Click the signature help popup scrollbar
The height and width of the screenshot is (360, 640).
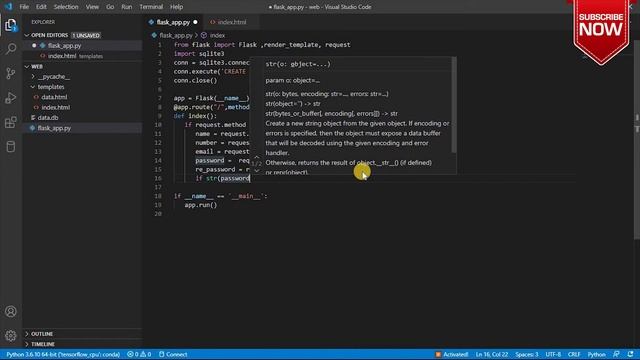point(453,105)
